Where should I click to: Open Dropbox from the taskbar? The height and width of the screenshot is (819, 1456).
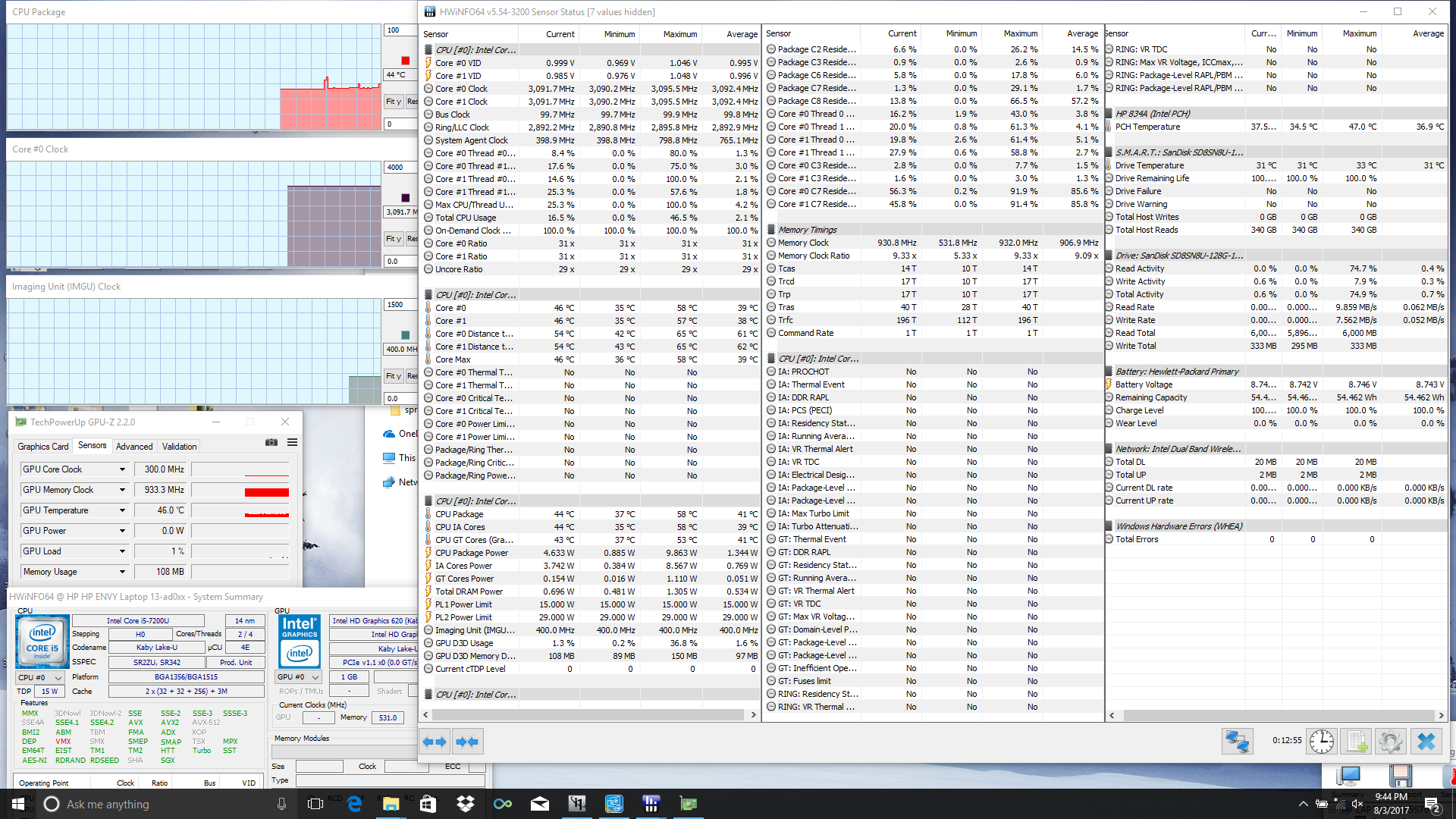click(465, 804)
